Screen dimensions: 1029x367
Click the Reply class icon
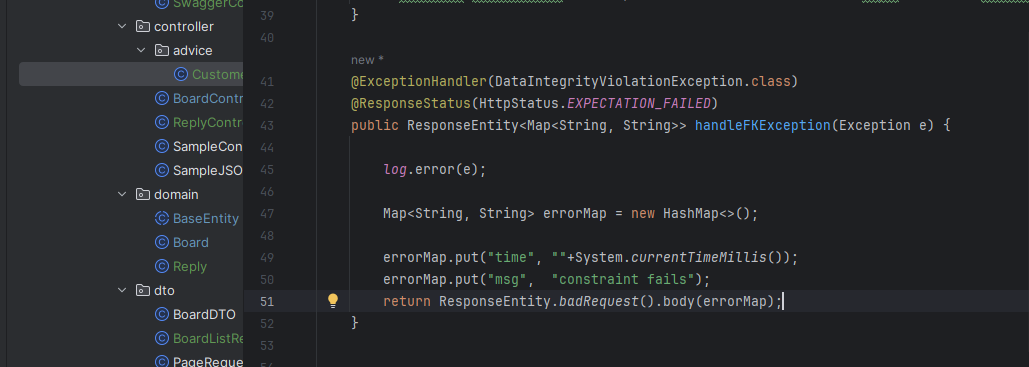[161, 266]
